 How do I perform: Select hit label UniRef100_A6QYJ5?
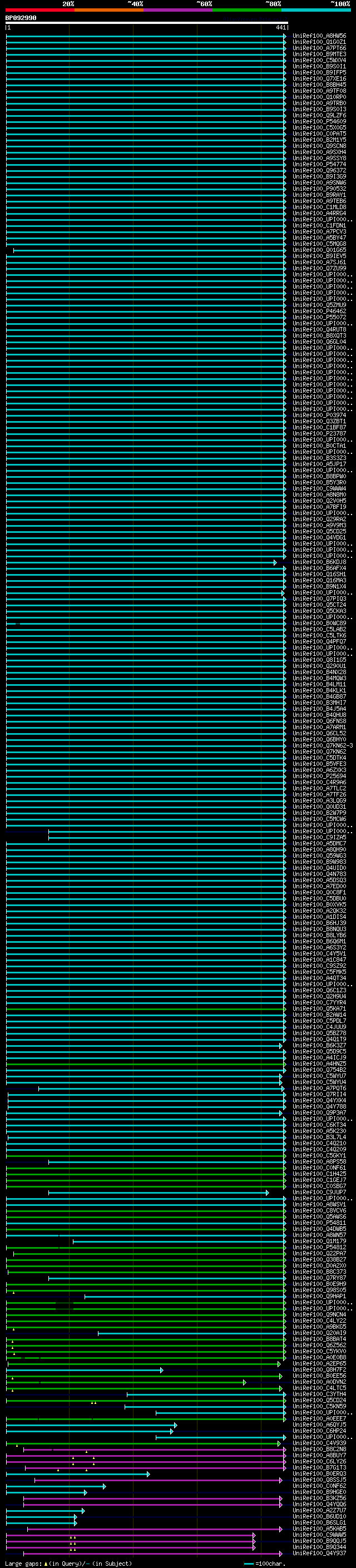coord(319,1424)
